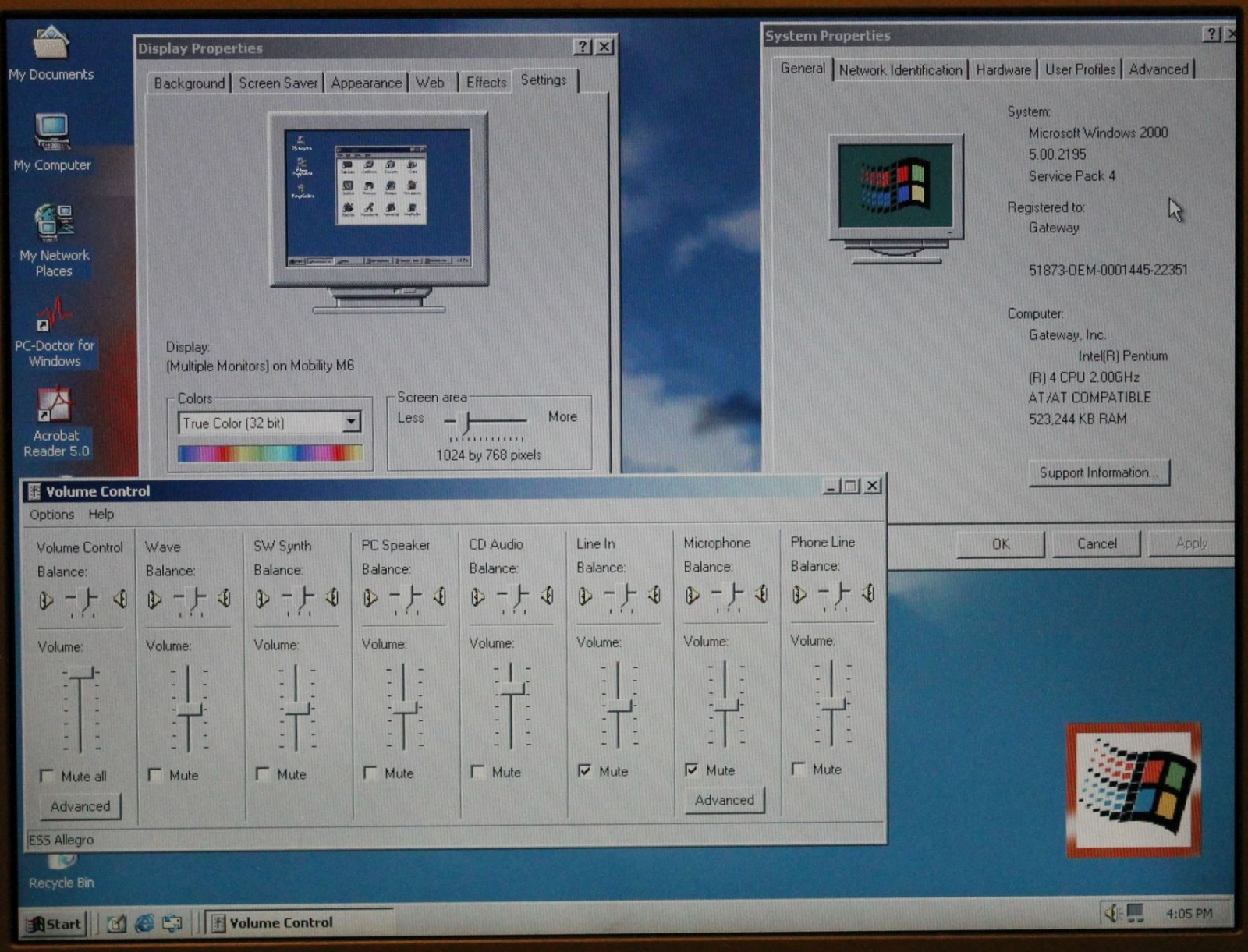This screenshot has width=1248, height=952.
Task: Select the My Computer desktop icon
Action: [x=52, y=141]
